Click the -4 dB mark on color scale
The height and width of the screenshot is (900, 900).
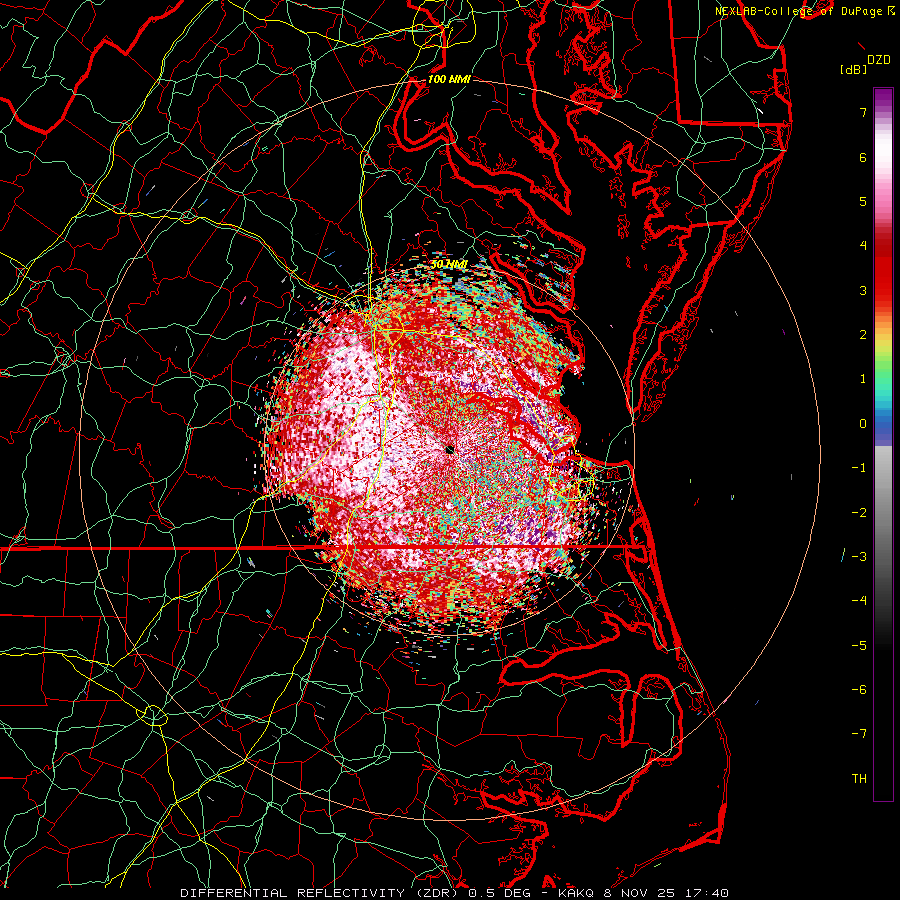[859, 601]
